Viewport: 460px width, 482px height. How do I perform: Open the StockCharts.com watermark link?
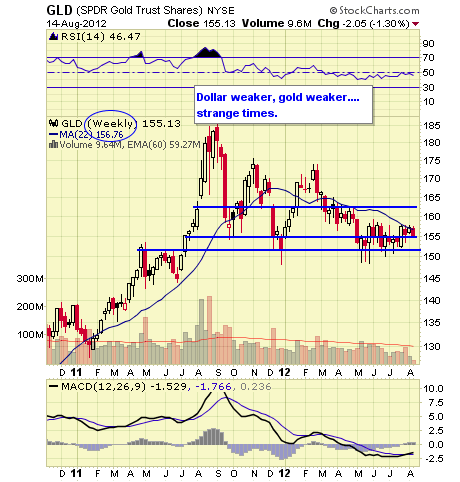coord(375,11)
